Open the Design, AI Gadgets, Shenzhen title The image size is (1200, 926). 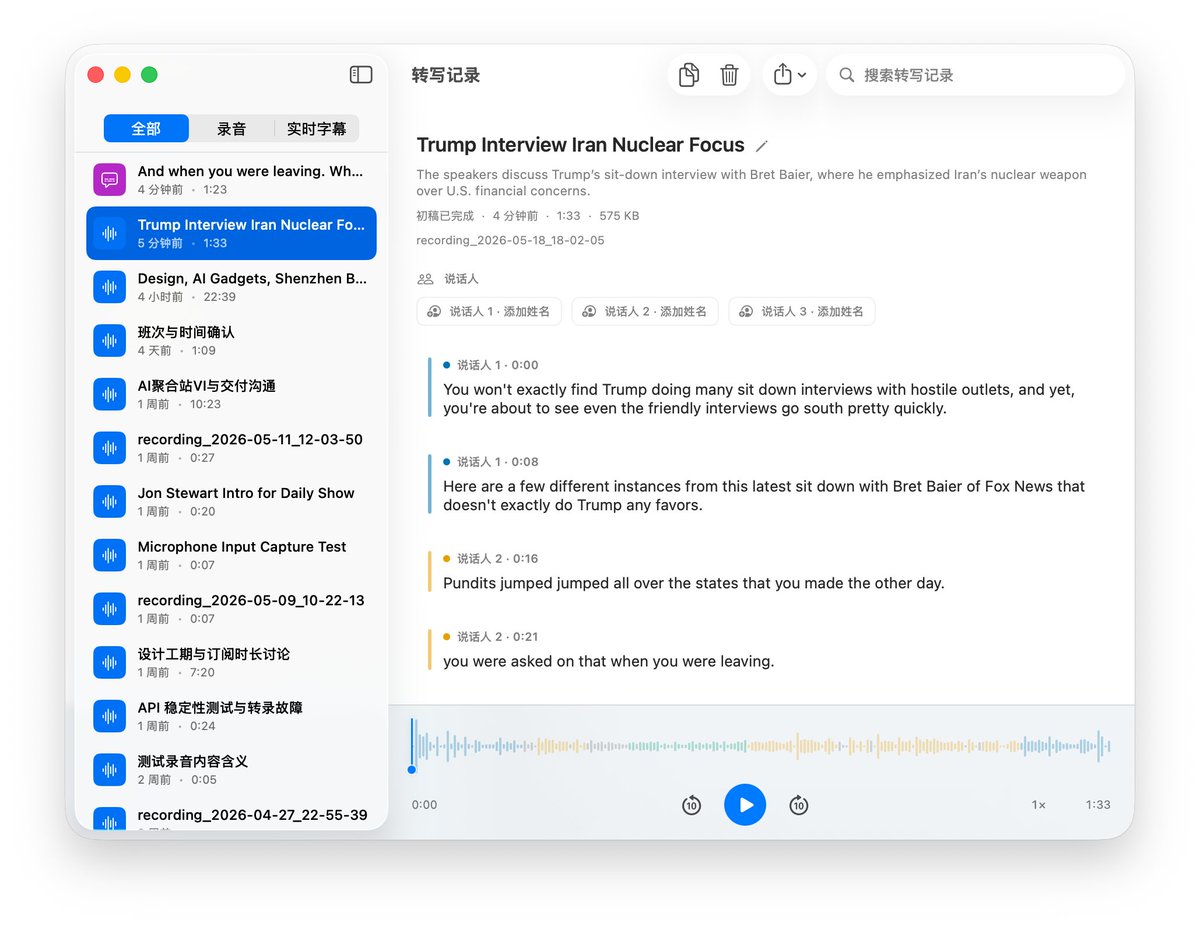[x=252, y=279]
